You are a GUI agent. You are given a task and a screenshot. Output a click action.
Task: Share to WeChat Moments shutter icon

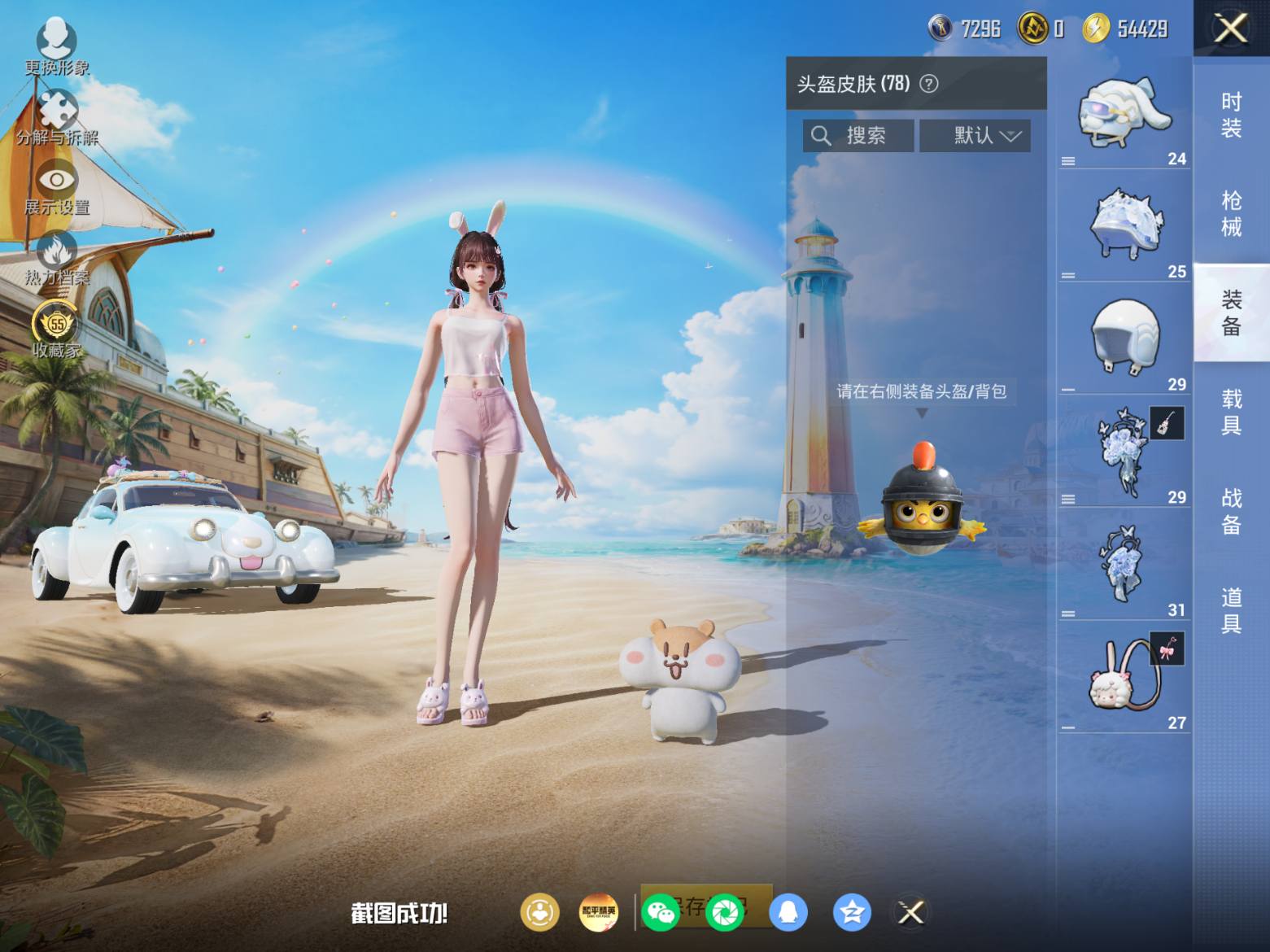pos(724,912)
